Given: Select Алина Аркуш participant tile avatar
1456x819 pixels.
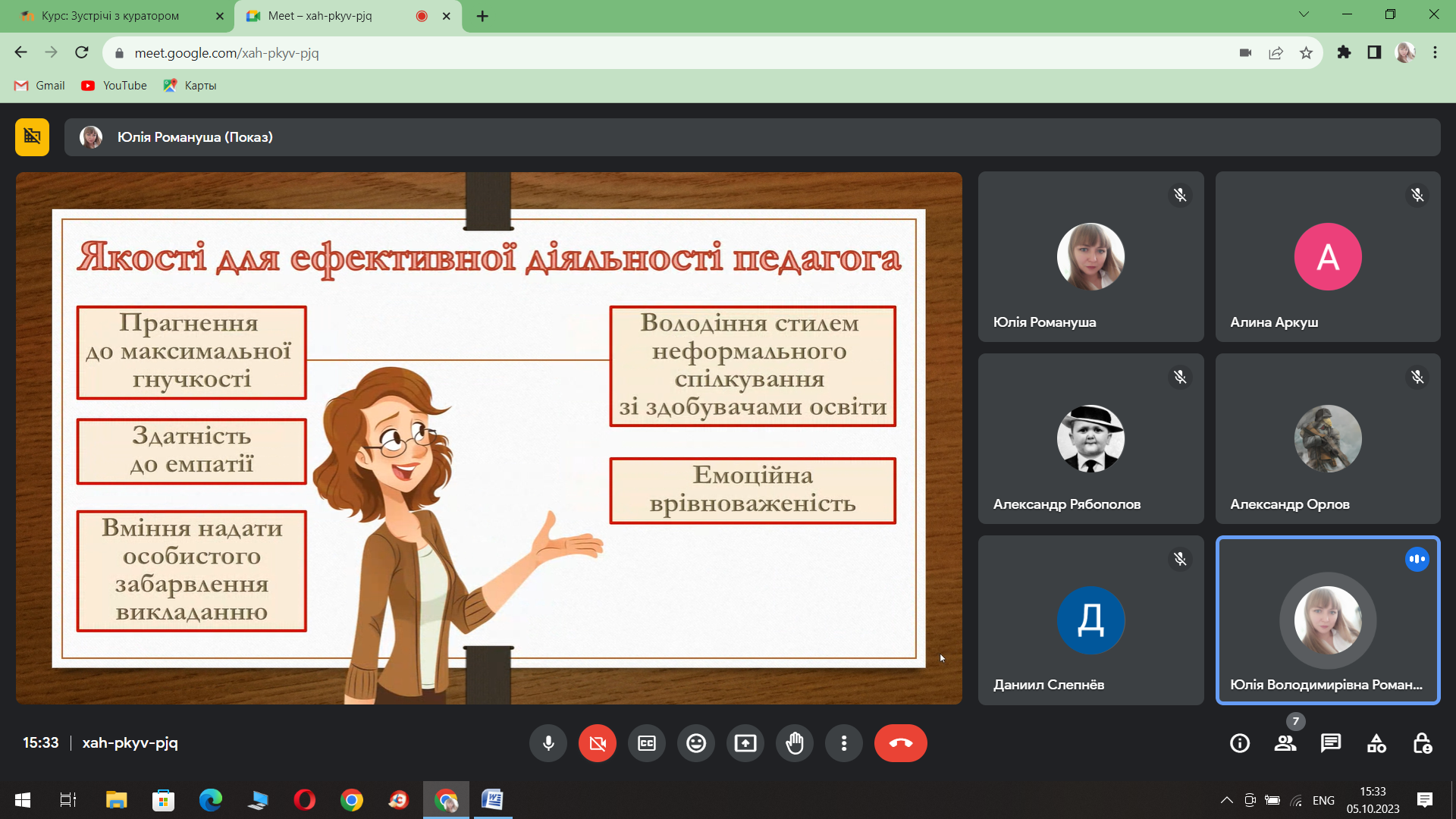Looking at the screenshot, I should (x=1328, y=256).
